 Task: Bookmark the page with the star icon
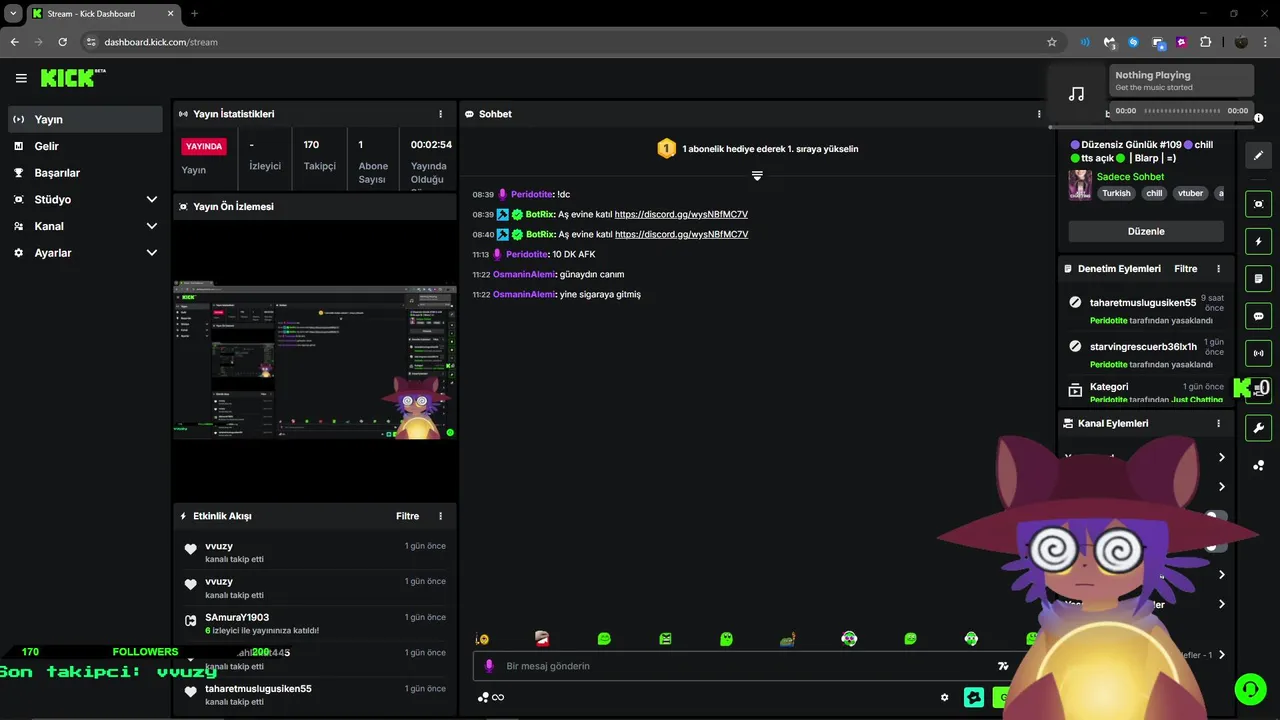(x=1052, y=42)
